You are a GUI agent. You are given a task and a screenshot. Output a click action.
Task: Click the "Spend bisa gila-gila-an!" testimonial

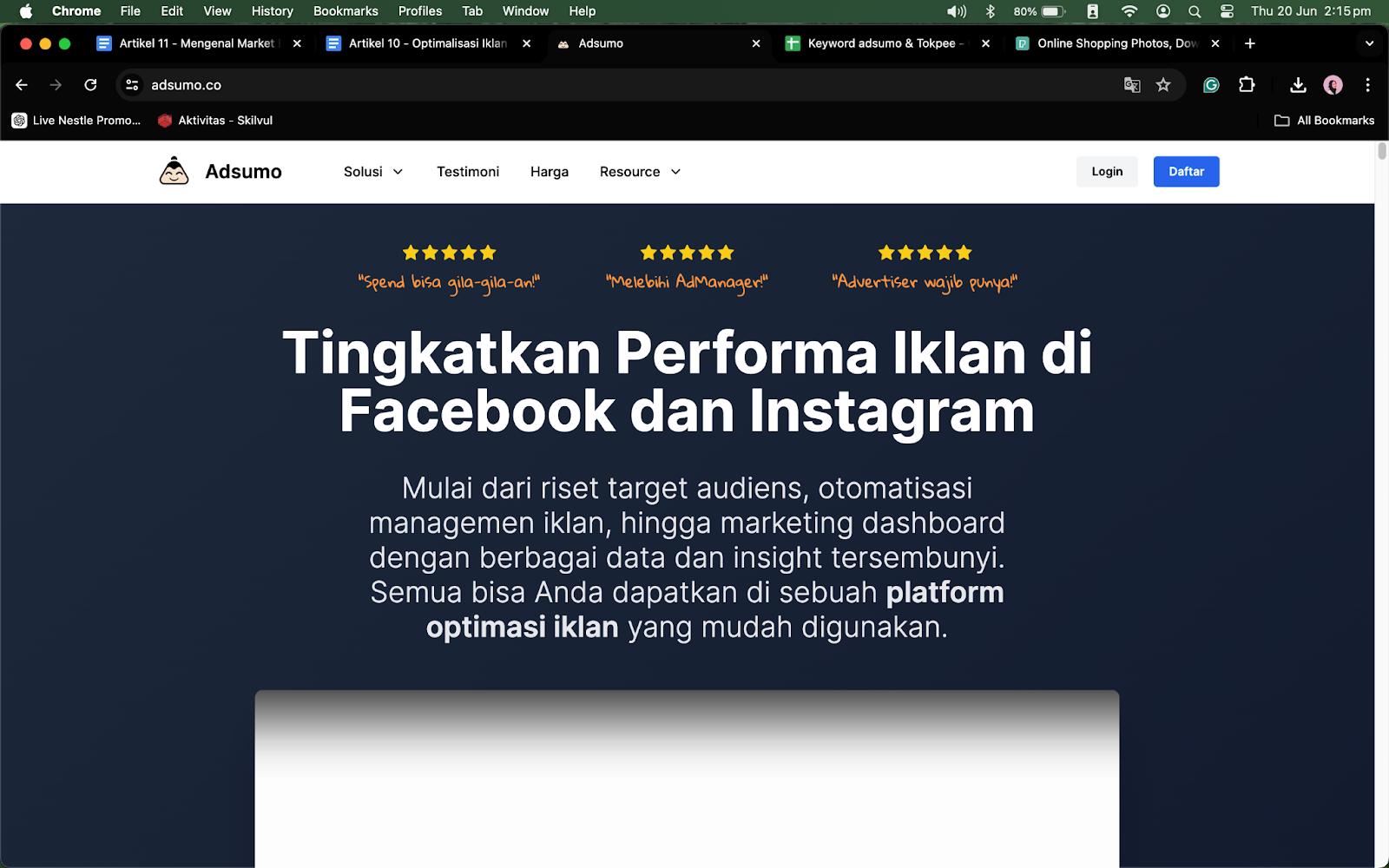pos(449,282)
